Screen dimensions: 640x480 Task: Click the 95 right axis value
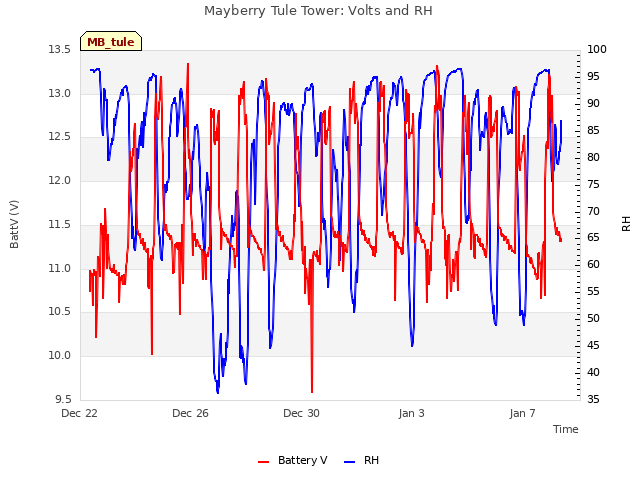(593, 77)
